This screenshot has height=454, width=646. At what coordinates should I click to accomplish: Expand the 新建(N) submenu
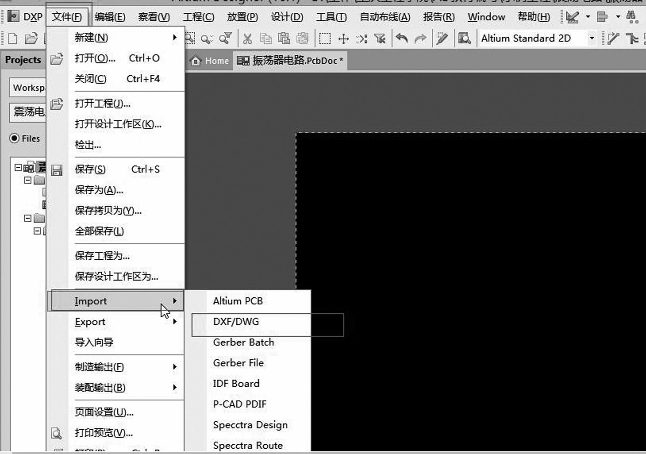pyautogui.click(x=115, y=37)
